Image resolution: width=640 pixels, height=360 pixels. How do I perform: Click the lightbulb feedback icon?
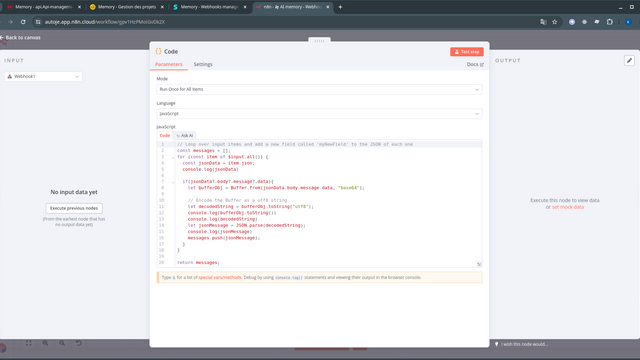[496, 344]
